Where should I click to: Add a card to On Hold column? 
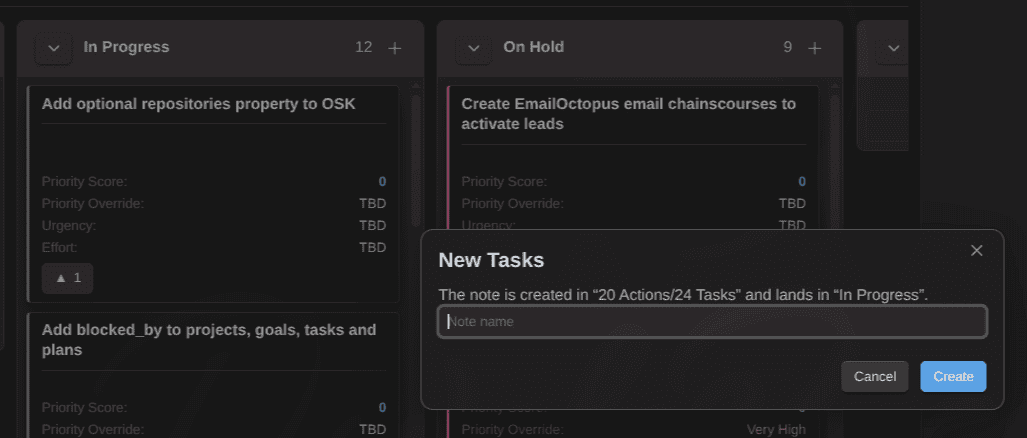[814, 48]
